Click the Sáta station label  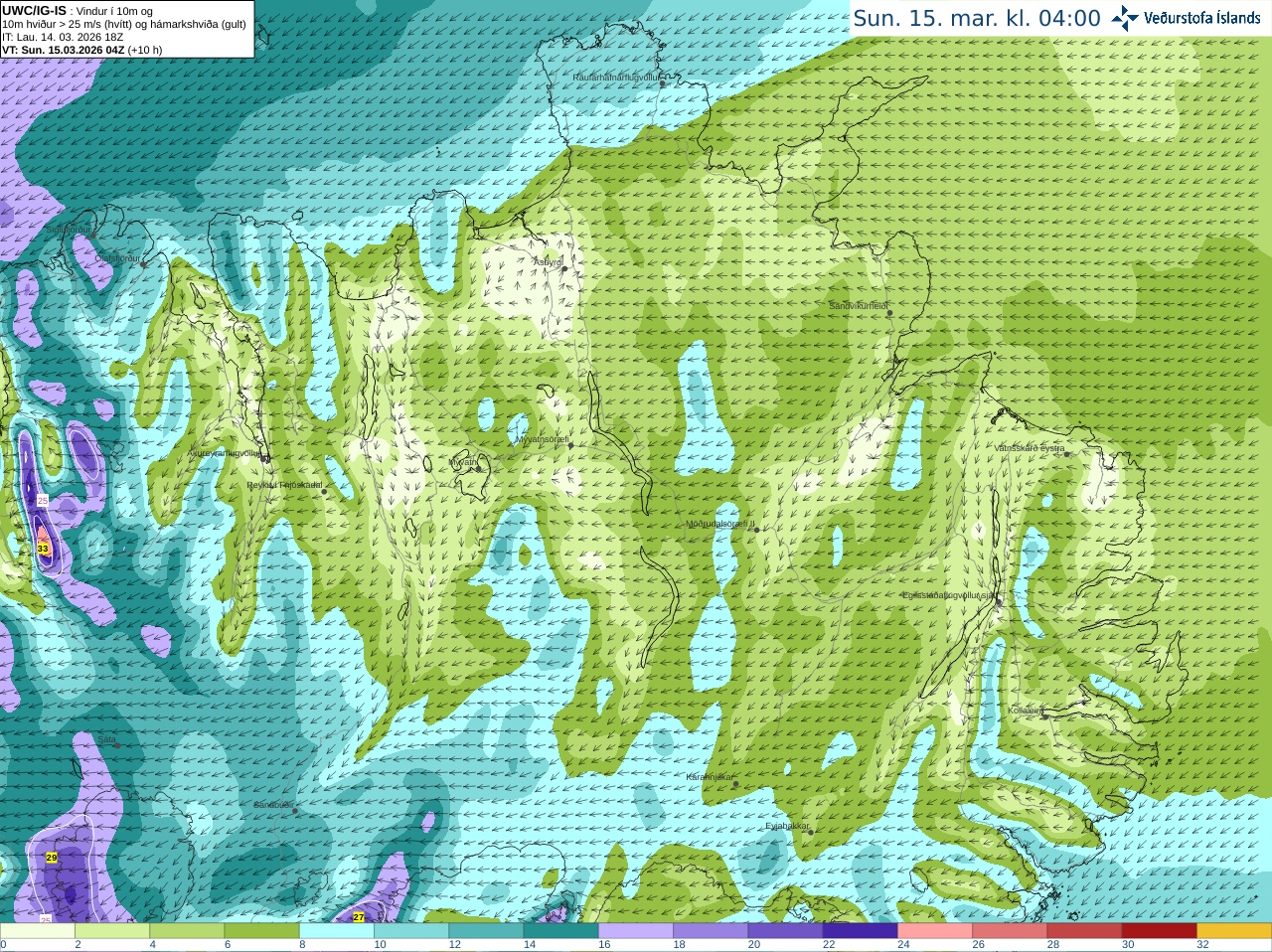click(106, 739)
